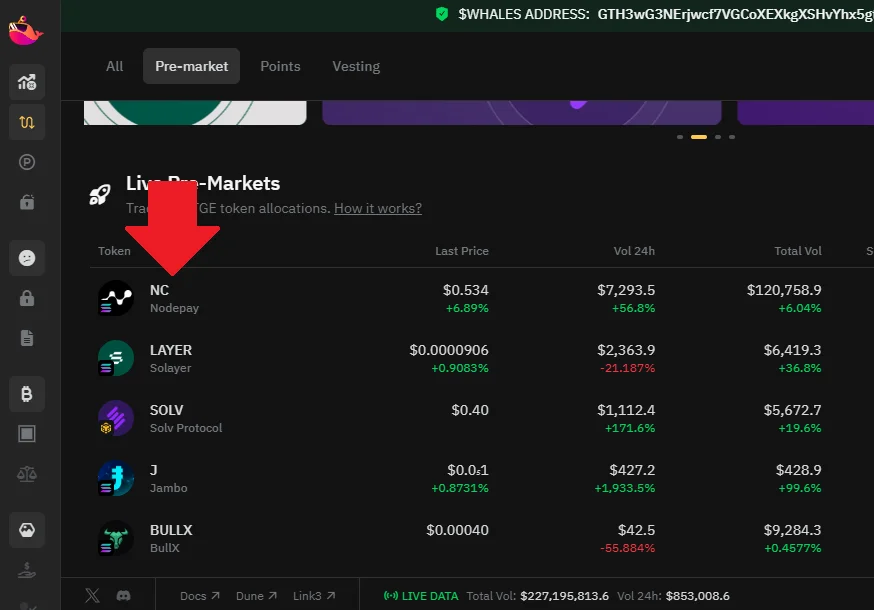Click the Solayer LAYER token logo
This screenshot has width=874, height=610.
coord(116,358)
